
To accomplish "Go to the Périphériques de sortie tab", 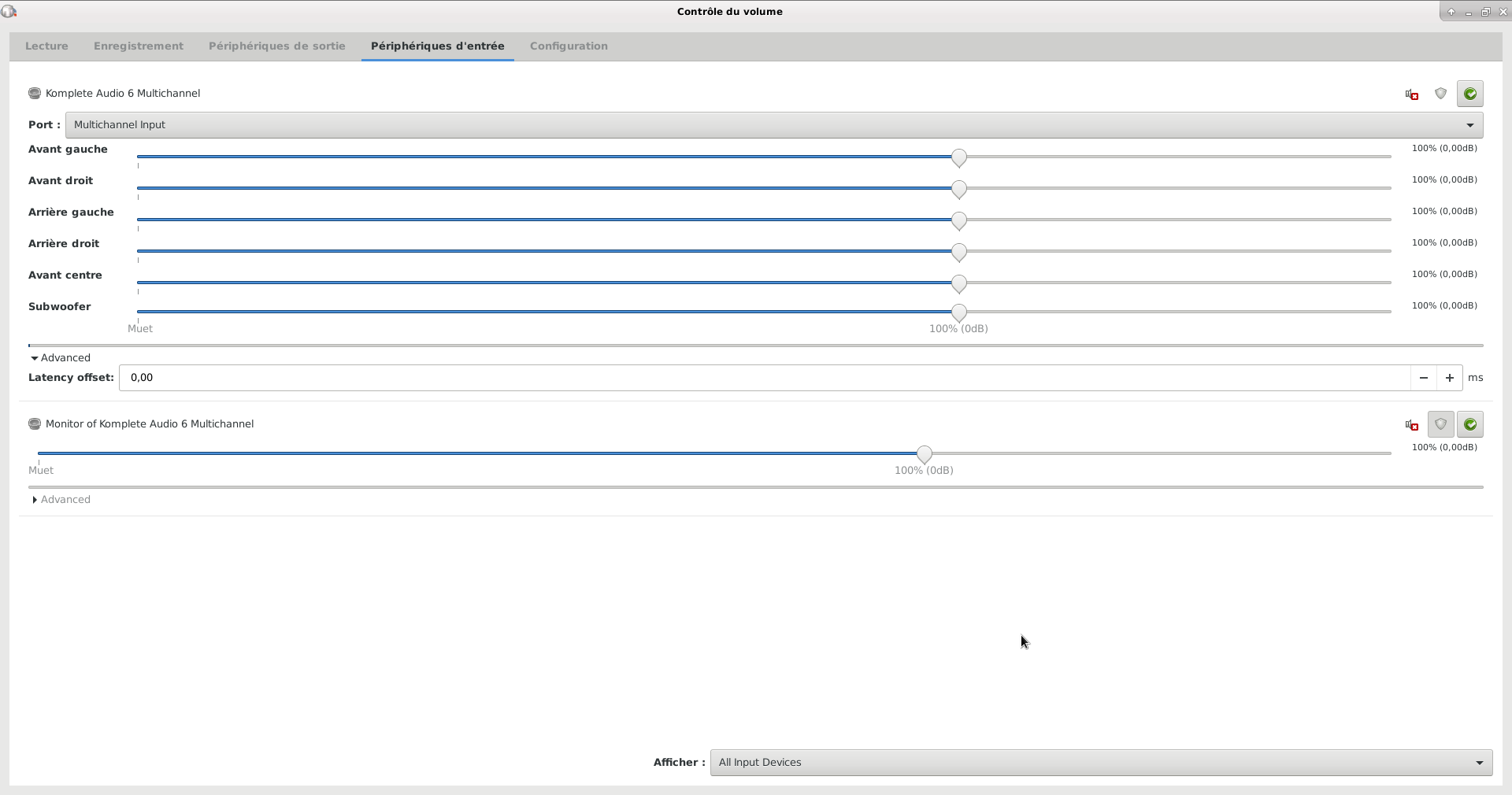I will point(277,46).
